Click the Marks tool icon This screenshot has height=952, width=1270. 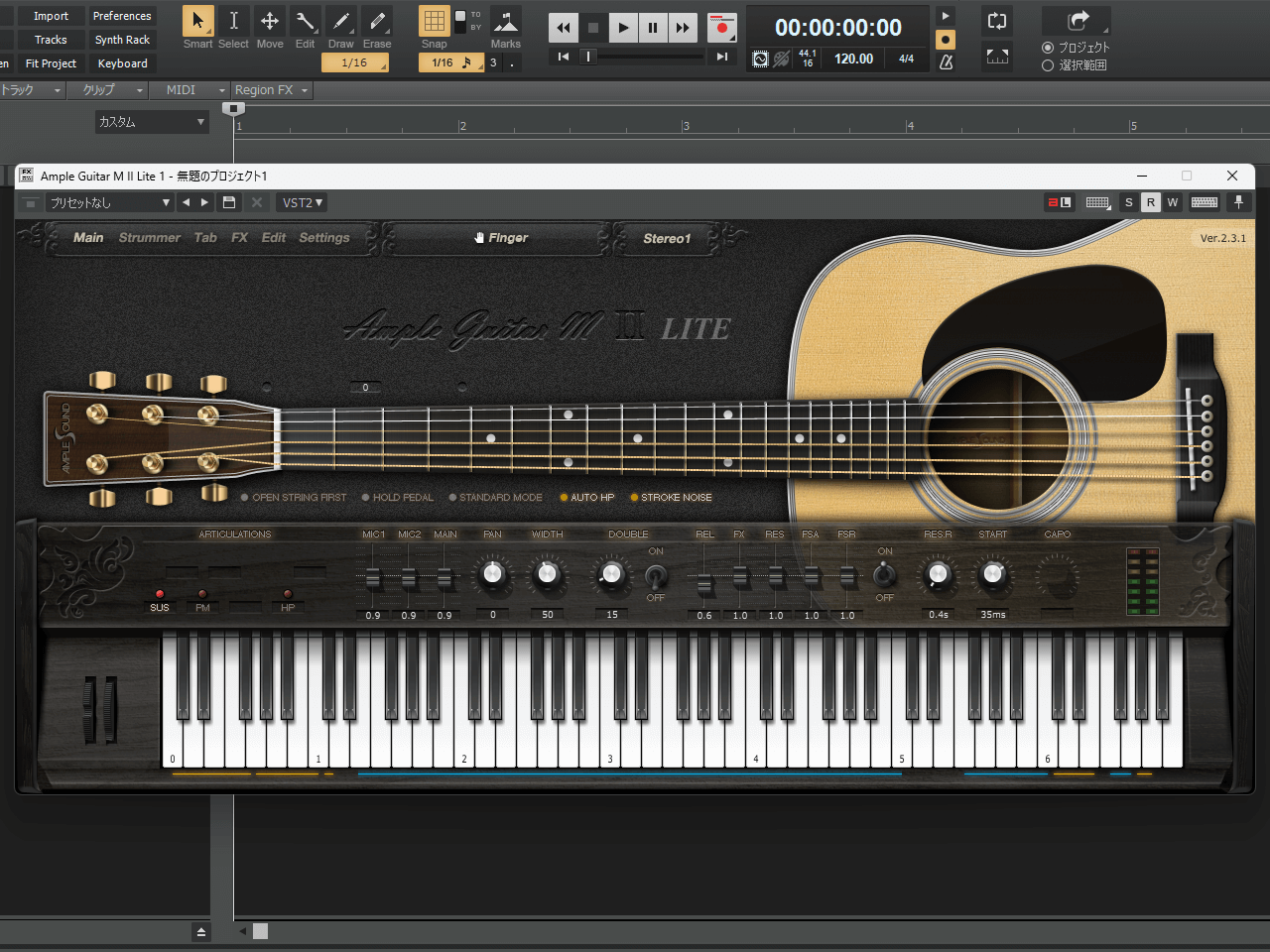pos(505,22)
